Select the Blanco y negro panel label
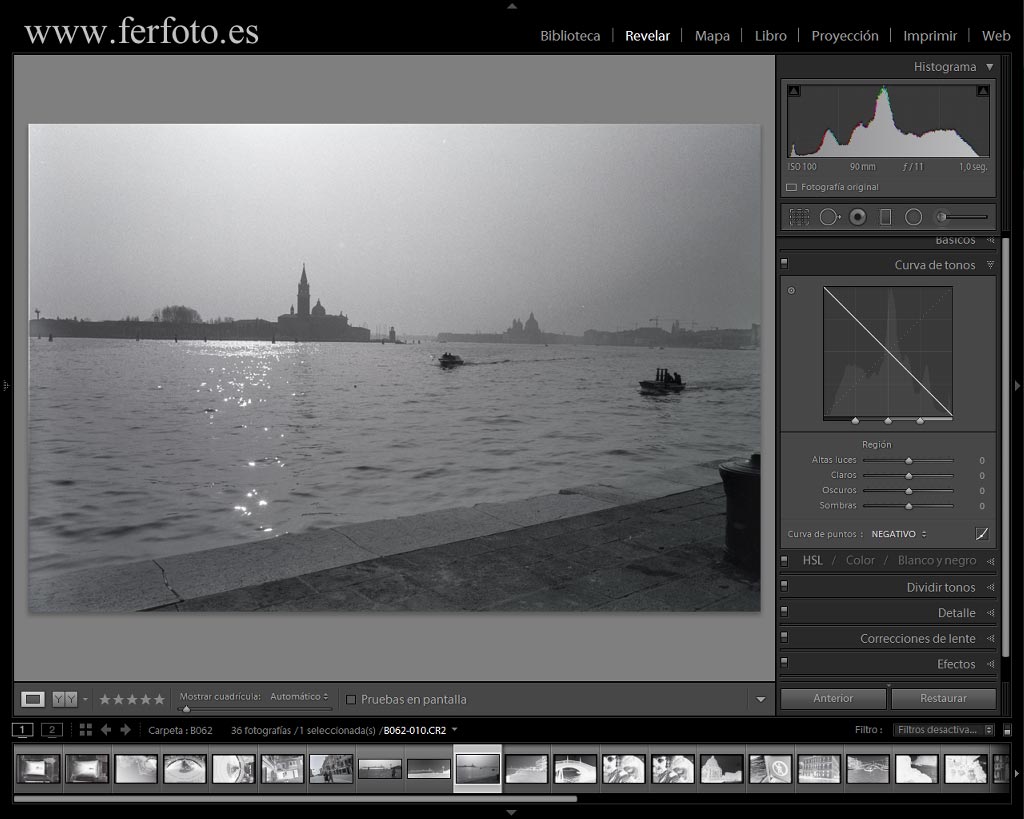This screenshot has width=1024, height=819. [x=937, y=560]
